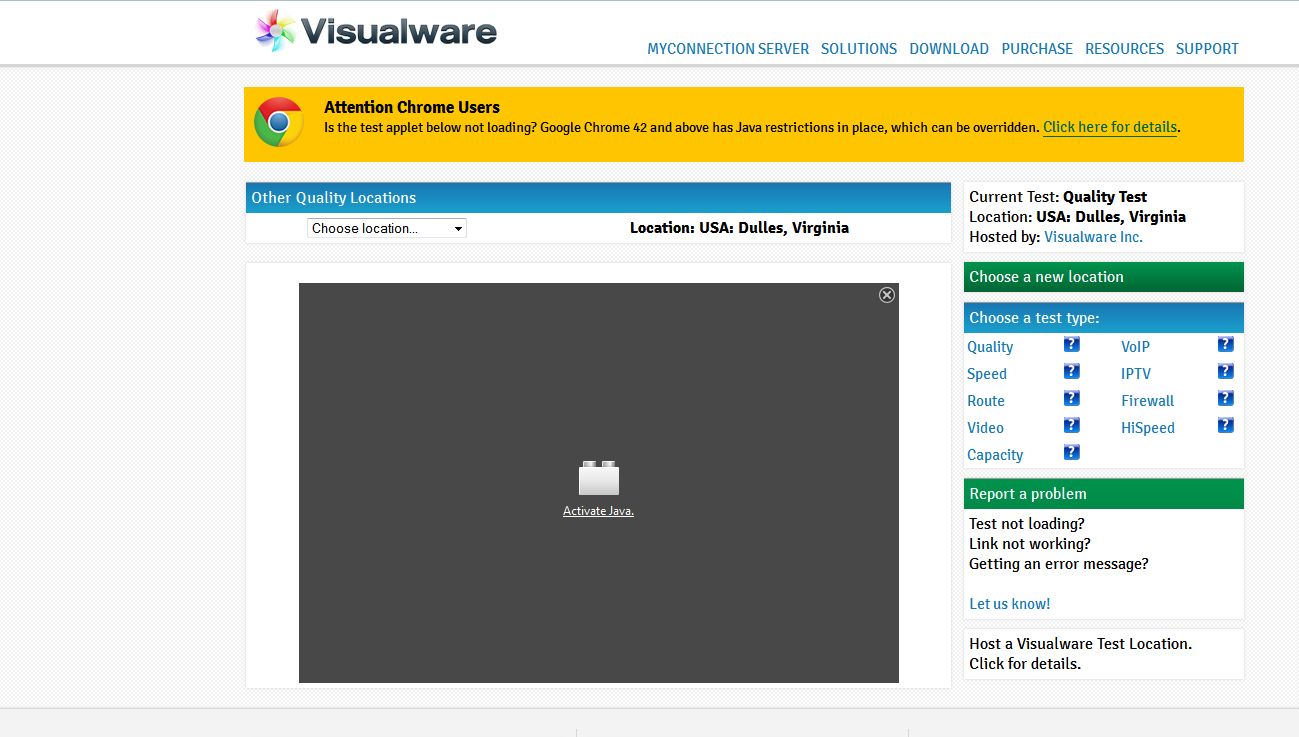Click the Attention Chrome Users heading
This screenshot has width=1299, height=737.
(412, 107)
